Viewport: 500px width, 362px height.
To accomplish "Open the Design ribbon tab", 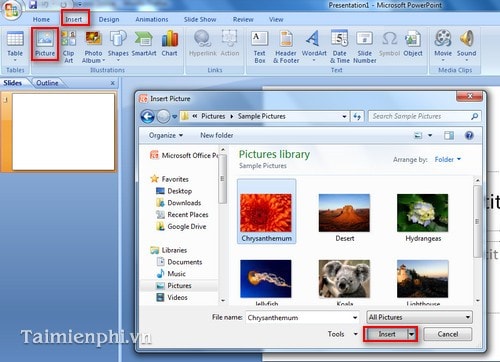I will [109, 20].
